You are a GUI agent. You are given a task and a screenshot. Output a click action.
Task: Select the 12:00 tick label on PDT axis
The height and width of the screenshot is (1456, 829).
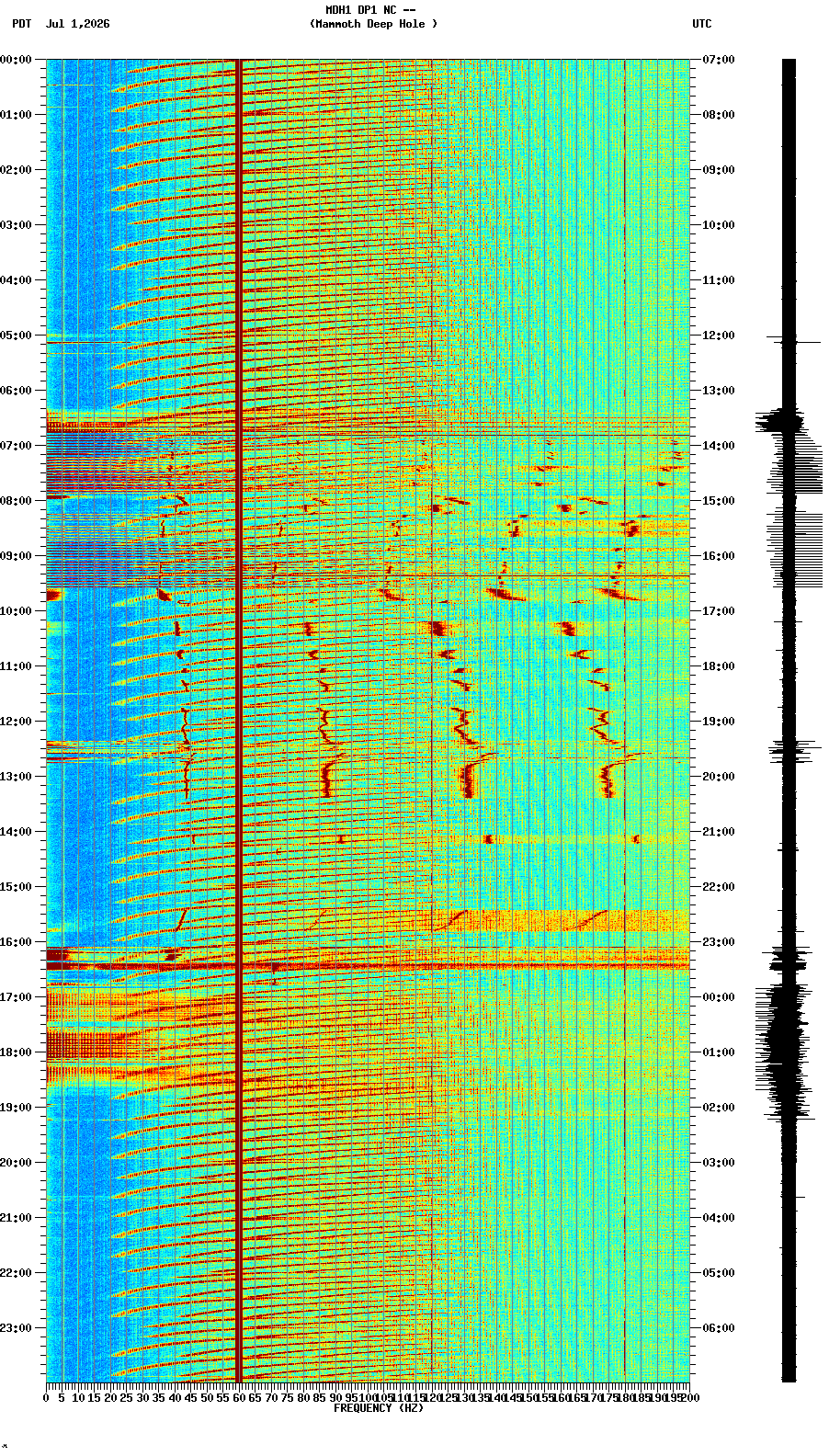(x=16, y=722)
